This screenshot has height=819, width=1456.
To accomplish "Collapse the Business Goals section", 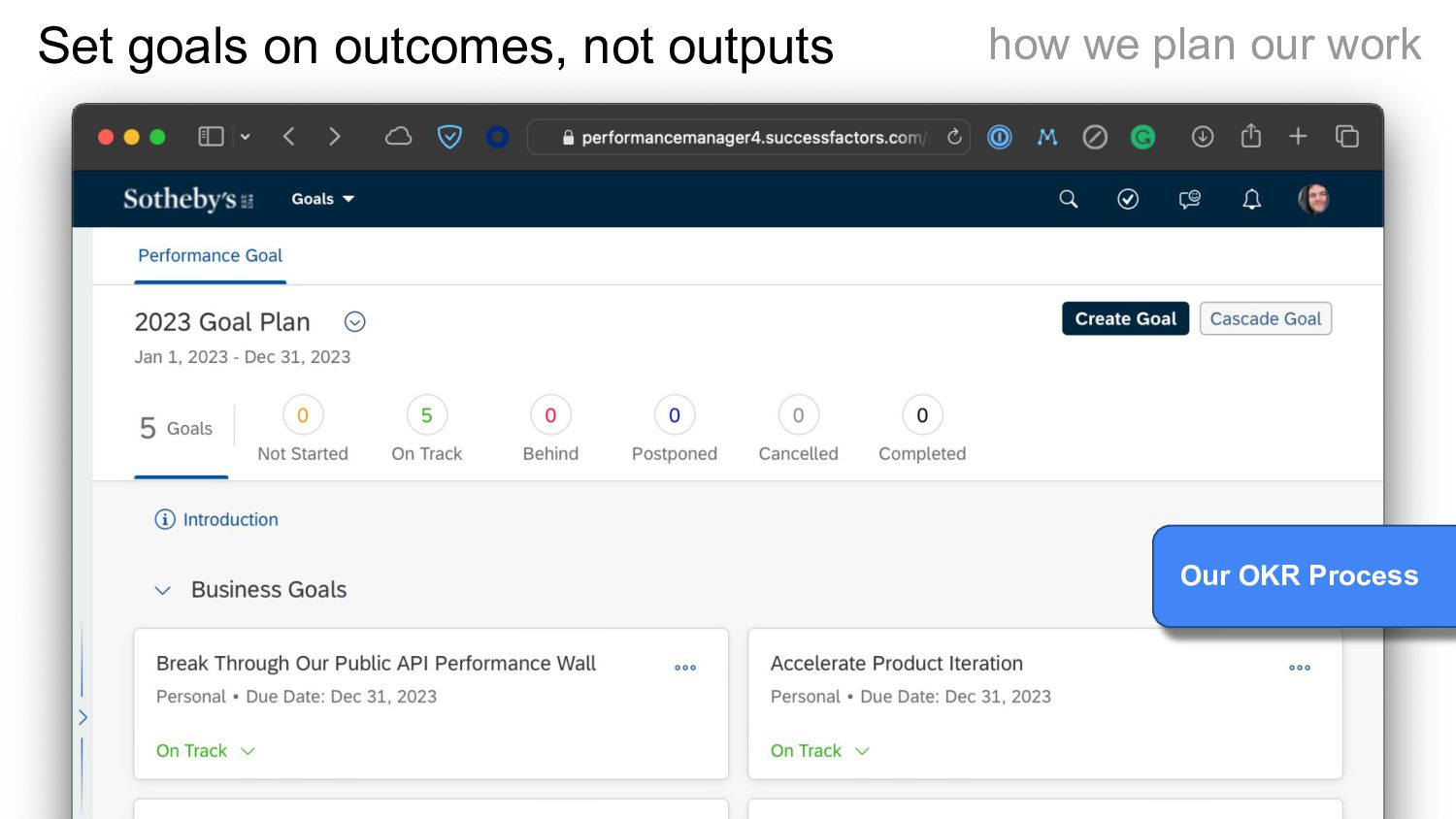I will 163,590.
